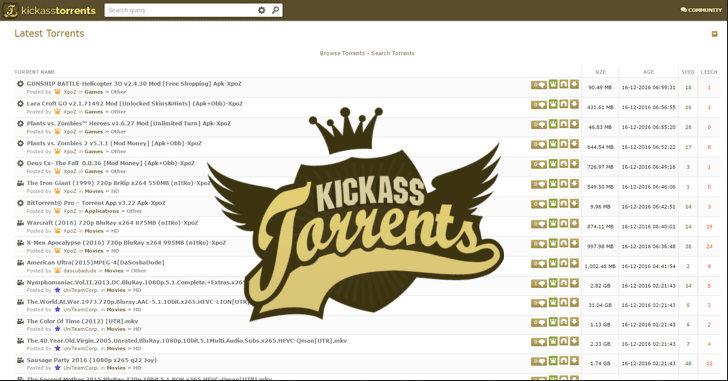Sort by the Size column header
Viewport: 728px width, 381px height.
coord(600,72)
